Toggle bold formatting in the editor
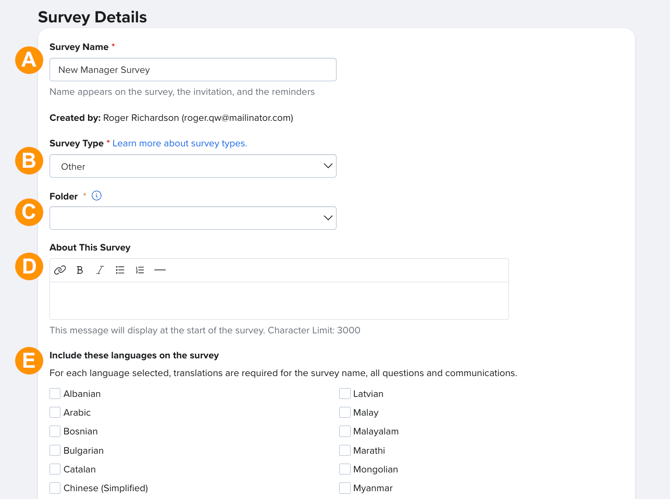670x499 pixels. pos(79,270)
